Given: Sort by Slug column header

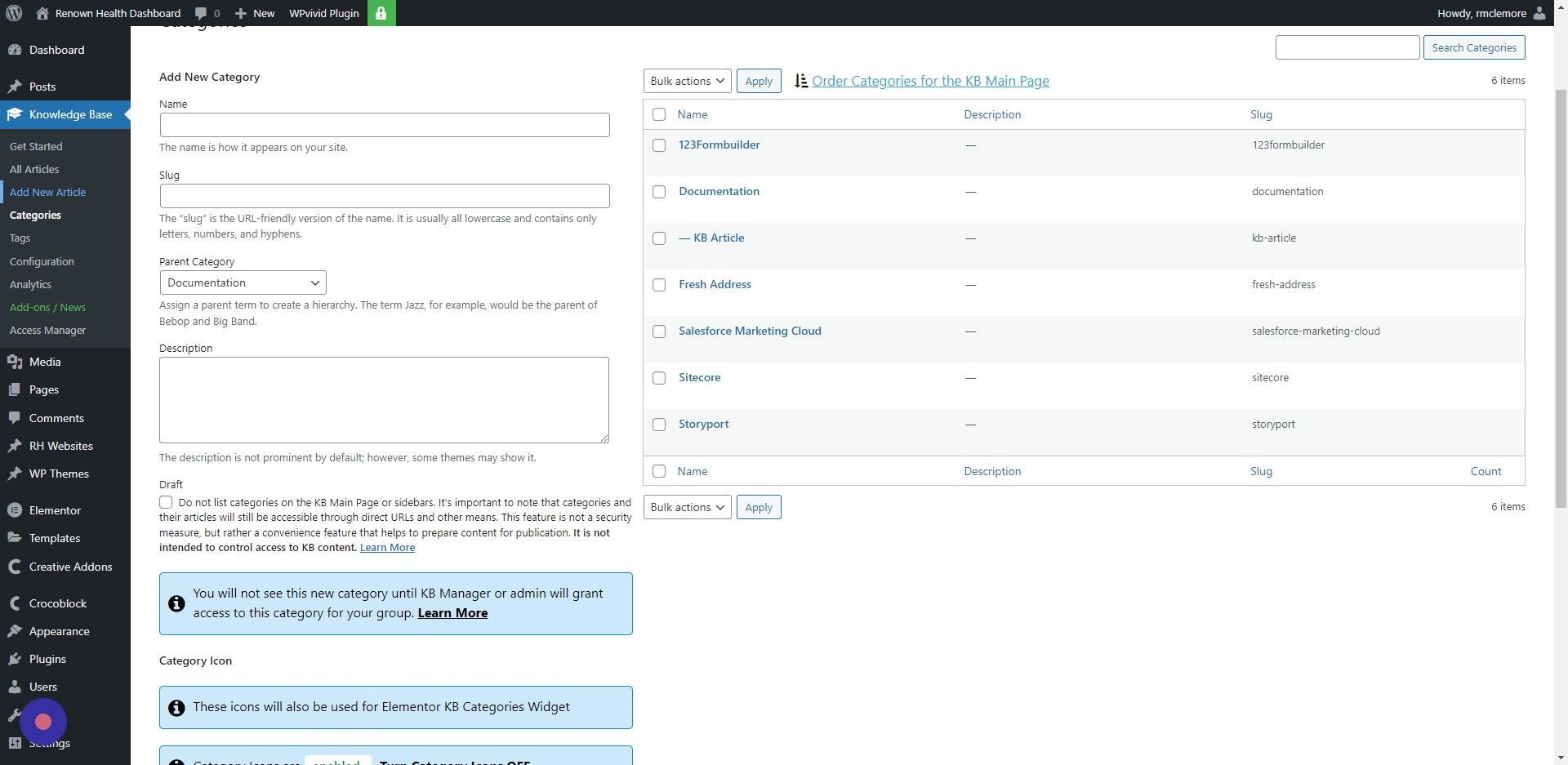Looking at the screenshot, I should pyautogui.click(x=1261, y=114).
